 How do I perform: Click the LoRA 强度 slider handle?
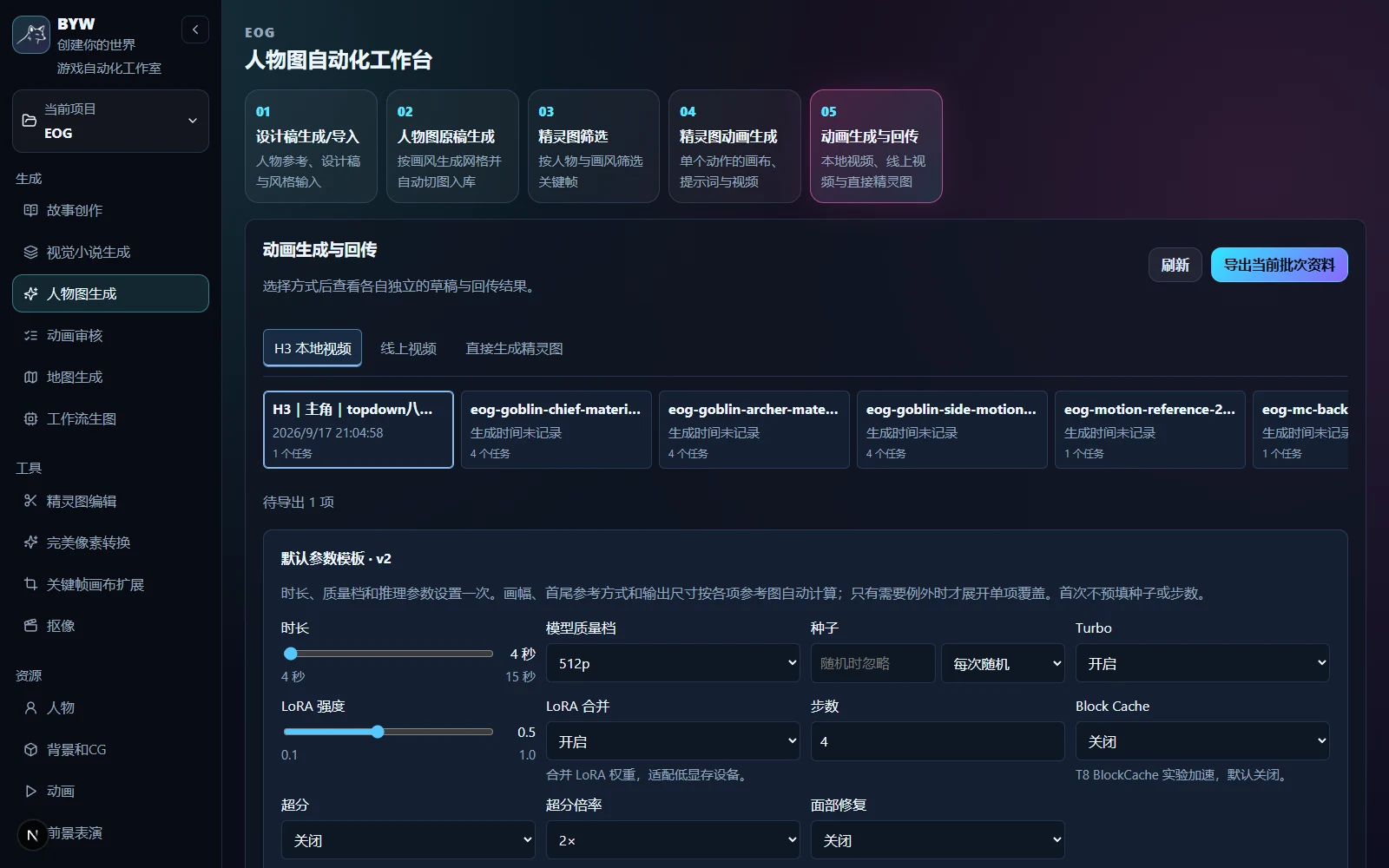coord(378,732)
